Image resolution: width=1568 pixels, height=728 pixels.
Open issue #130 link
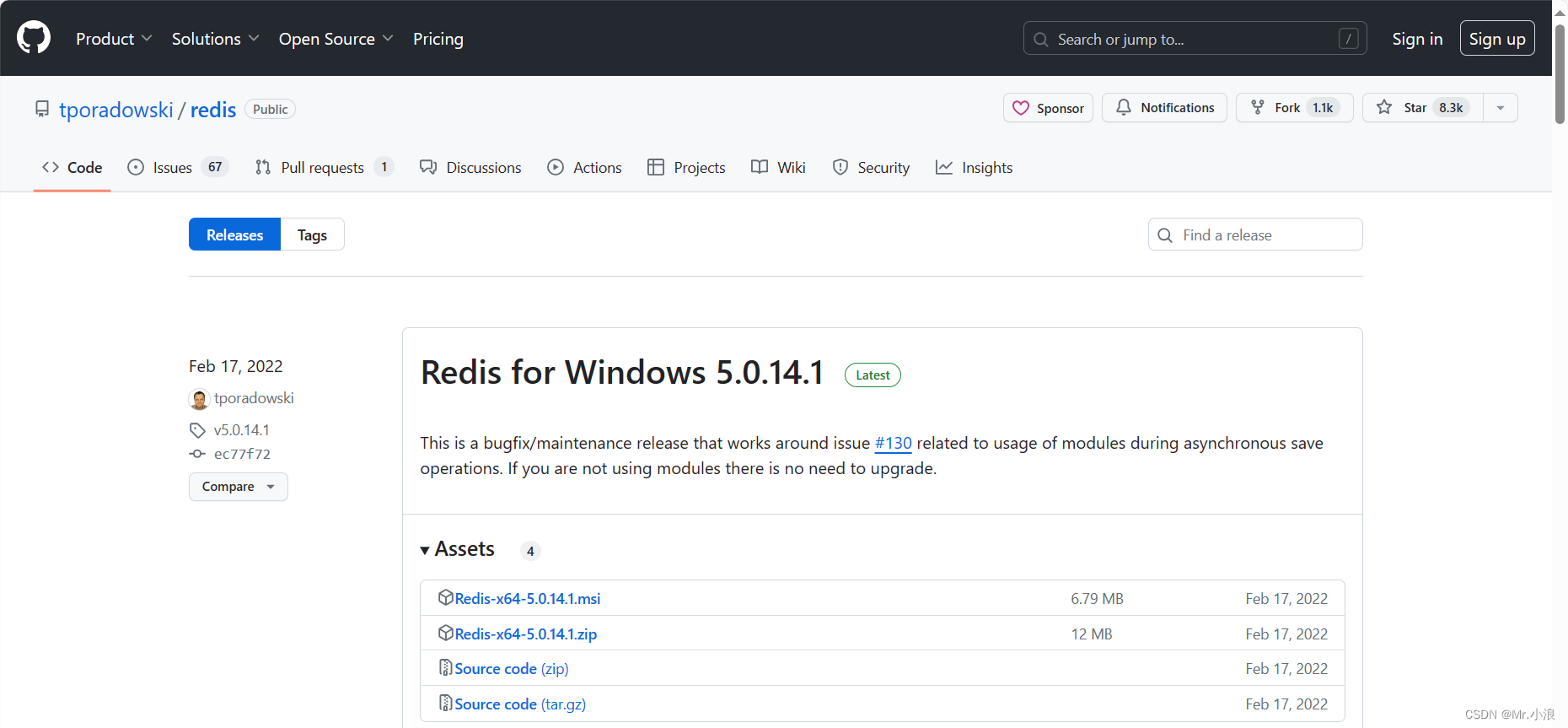[894, 443]
